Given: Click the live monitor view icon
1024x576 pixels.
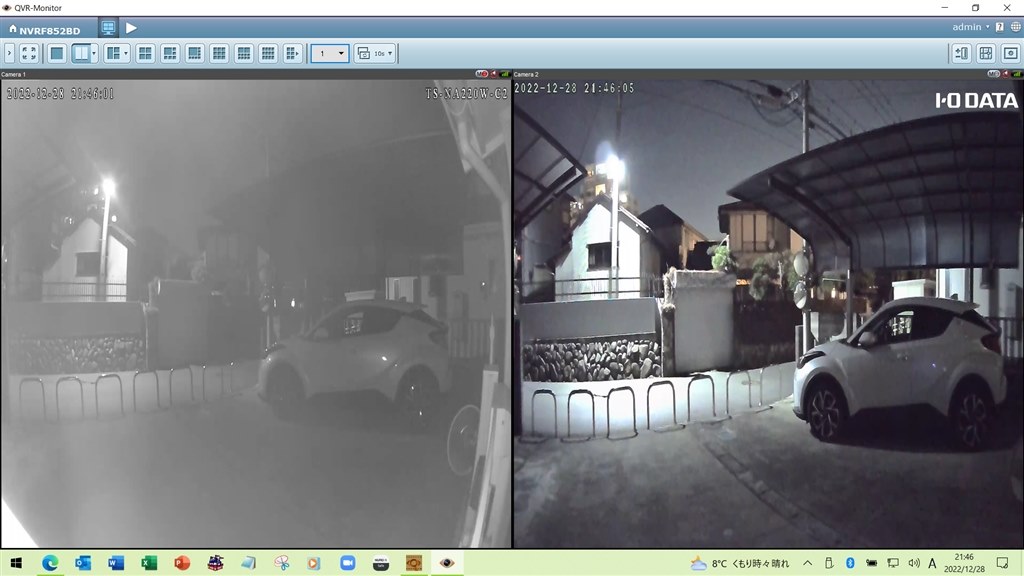Looking at the screenshot, I should [x=108, y=28].
